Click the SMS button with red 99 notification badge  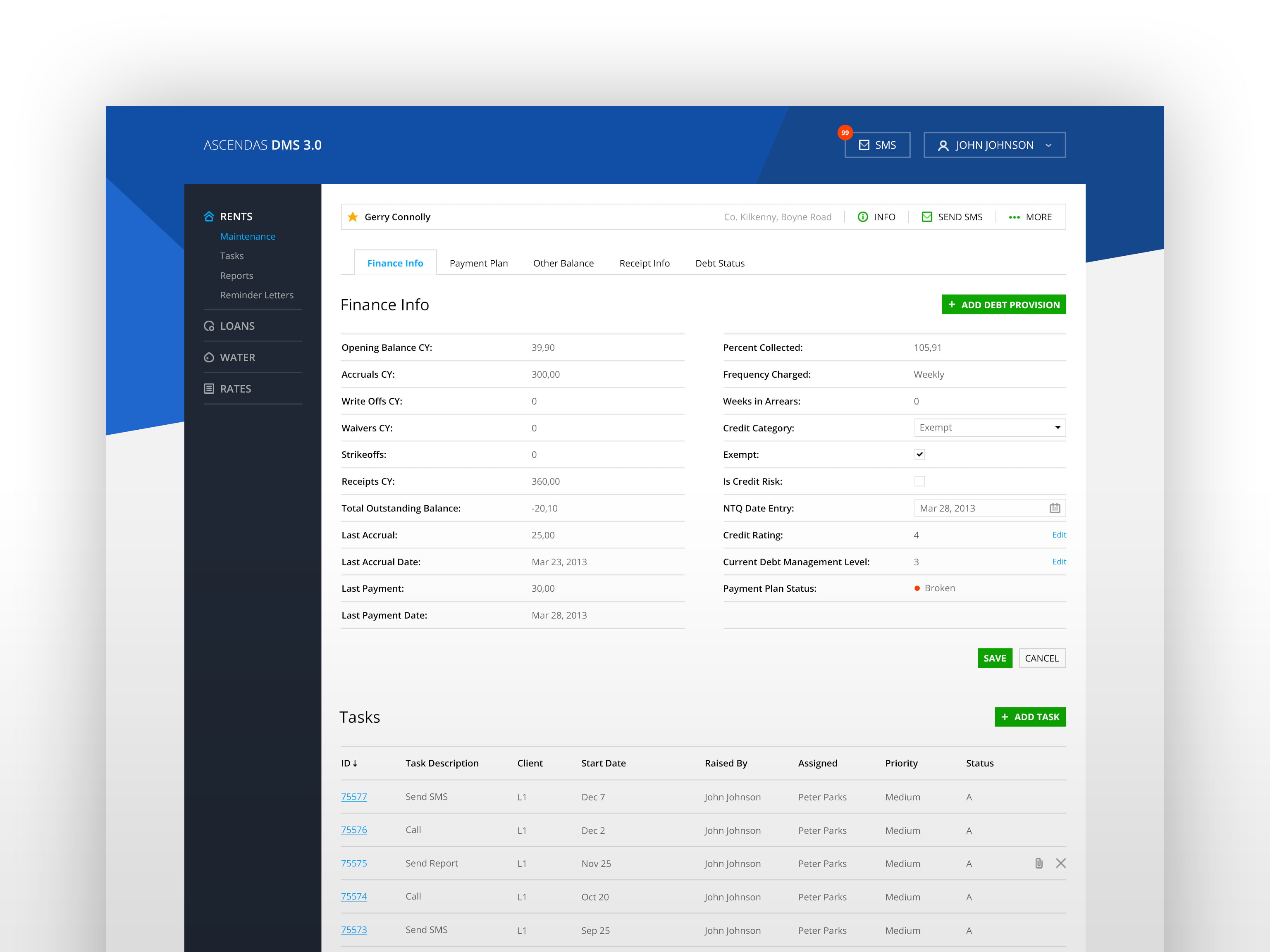coord(877,145)
